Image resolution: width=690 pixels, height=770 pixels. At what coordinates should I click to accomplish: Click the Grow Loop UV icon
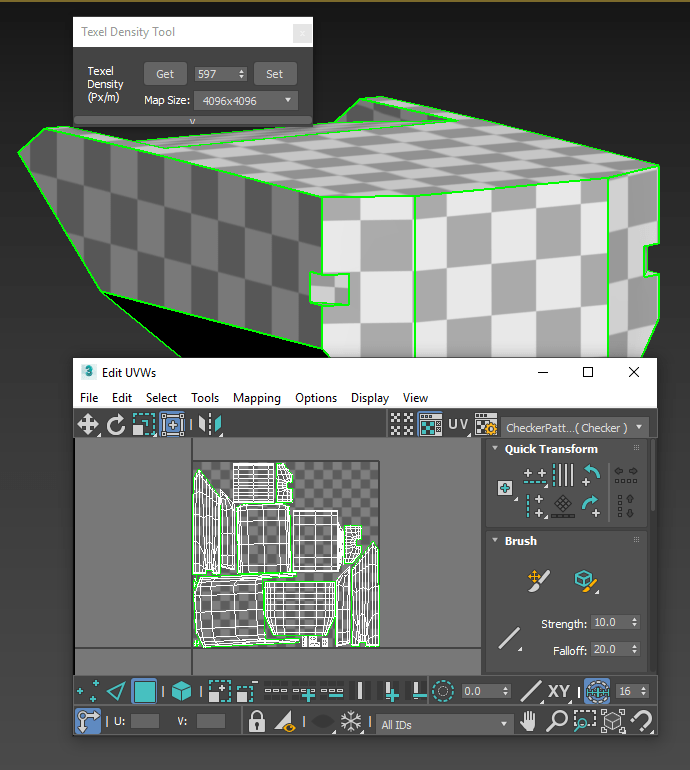click(x=304, y=691)
